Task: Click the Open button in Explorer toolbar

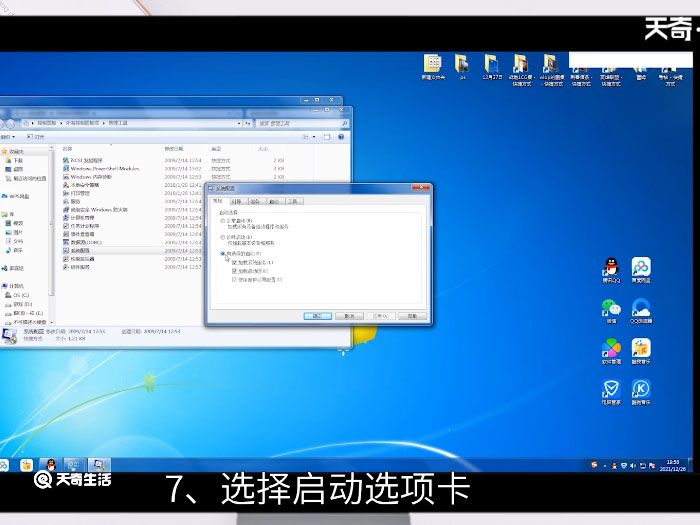Action: (36, 137)
